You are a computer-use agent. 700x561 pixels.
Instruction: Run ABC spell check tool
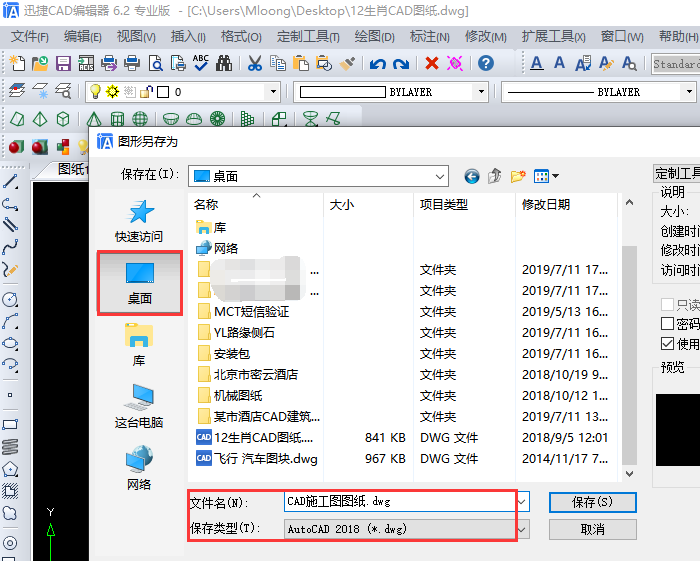201,63
